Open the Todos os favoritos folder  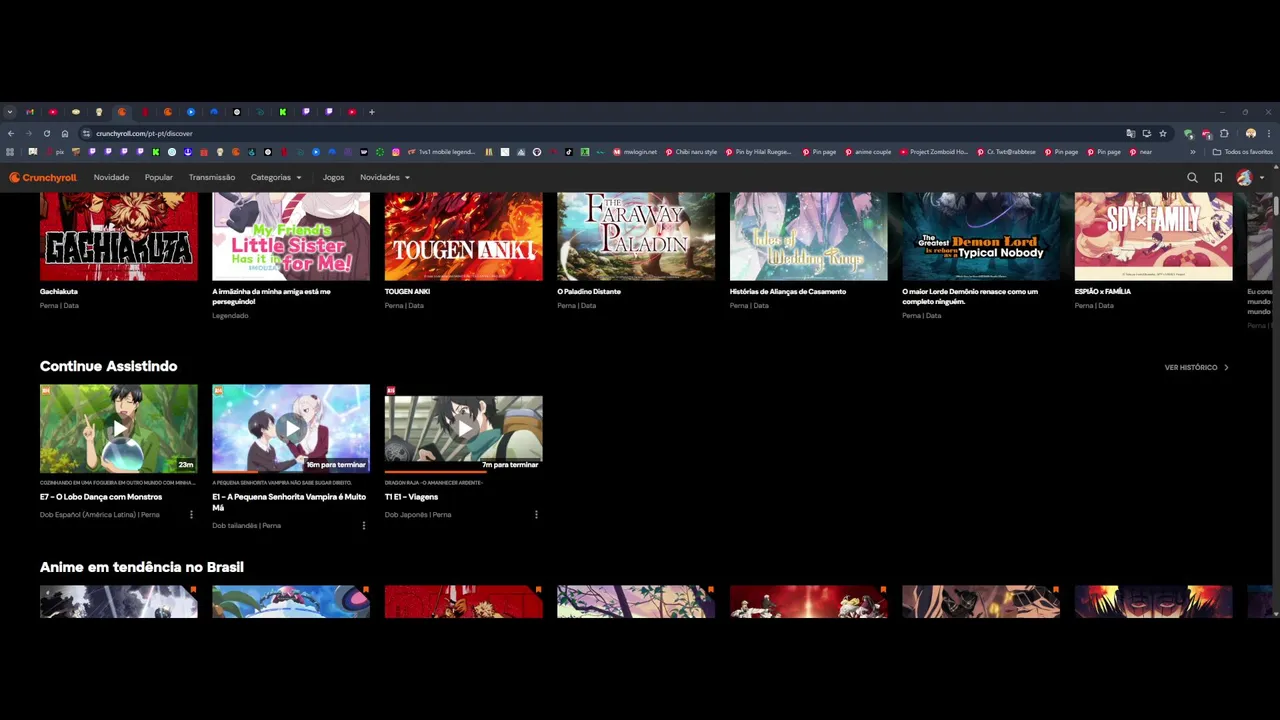coord(1243,152)
